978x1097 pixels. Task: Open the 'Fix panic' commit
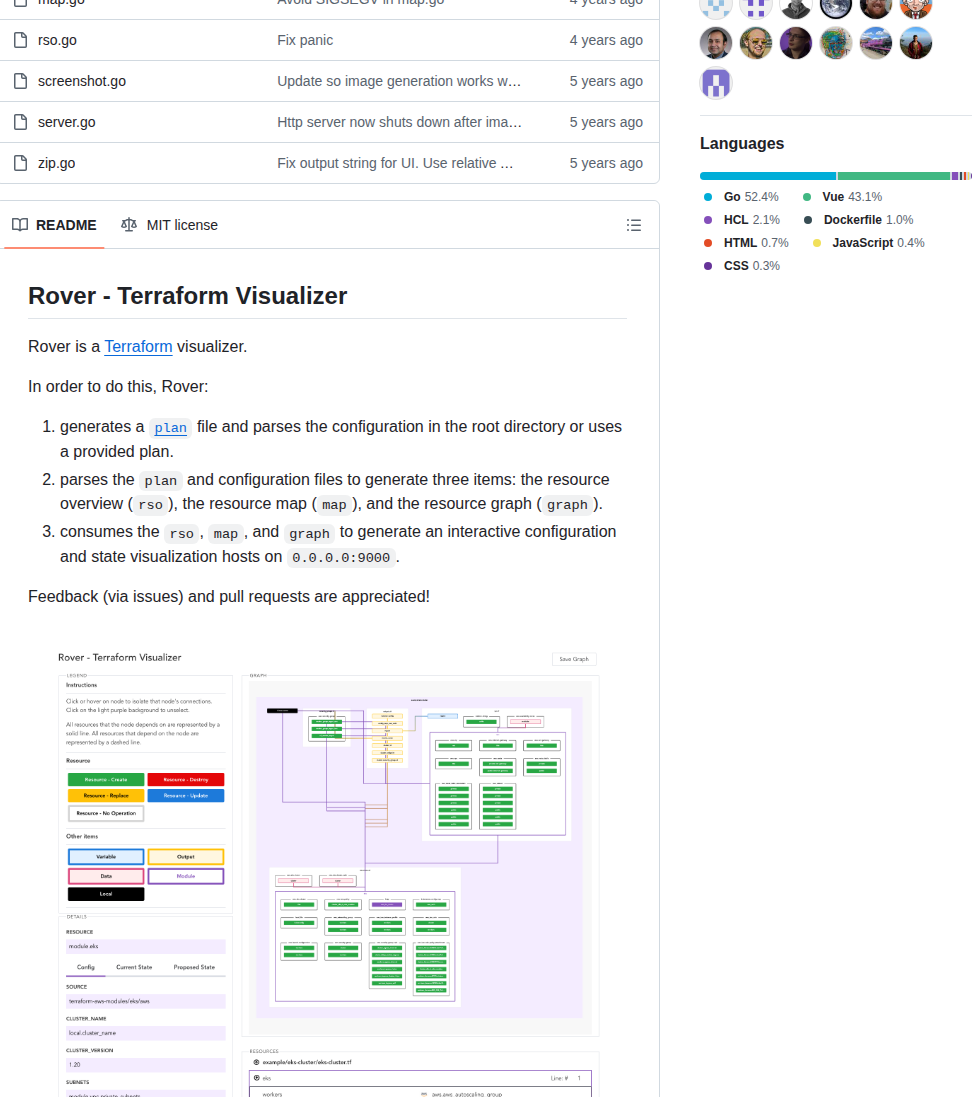click(305, 41)
